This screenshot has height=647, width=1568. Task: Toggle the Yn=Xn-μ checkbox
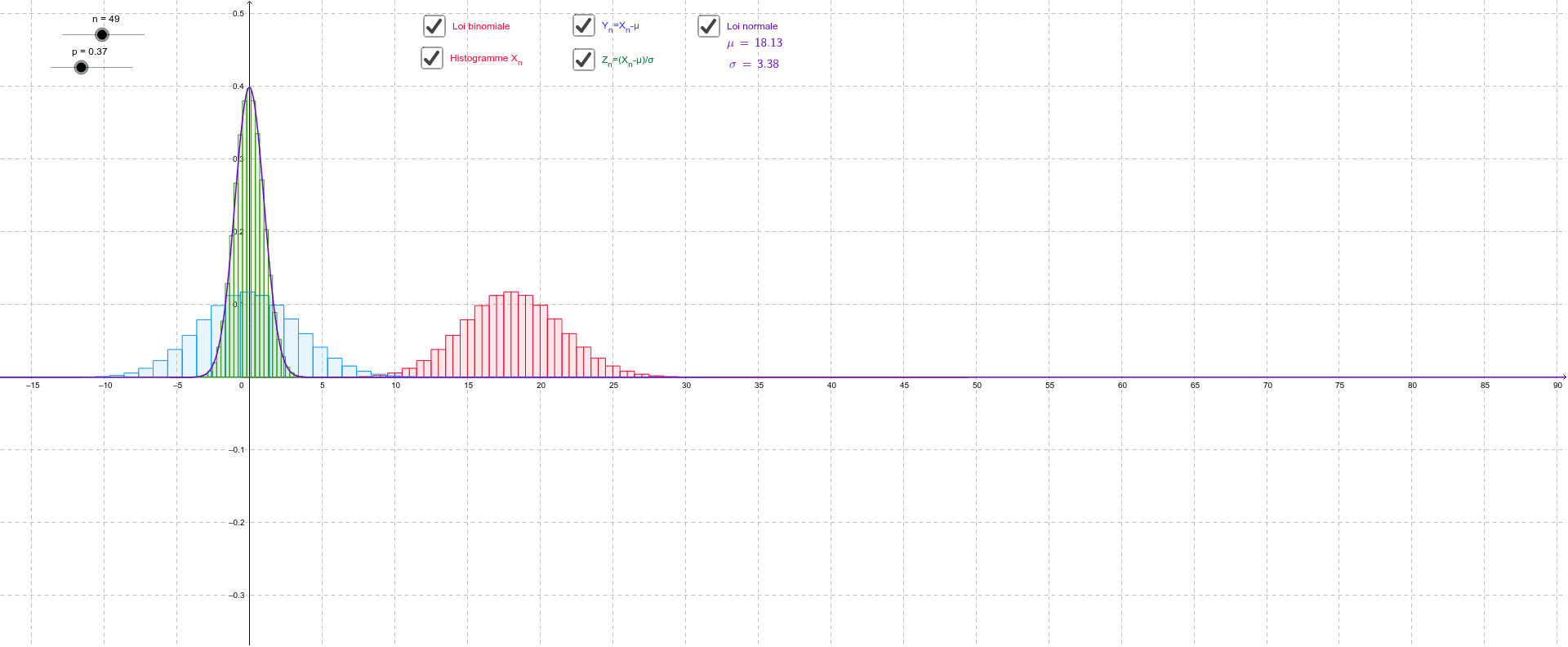(x=584, y=25)
